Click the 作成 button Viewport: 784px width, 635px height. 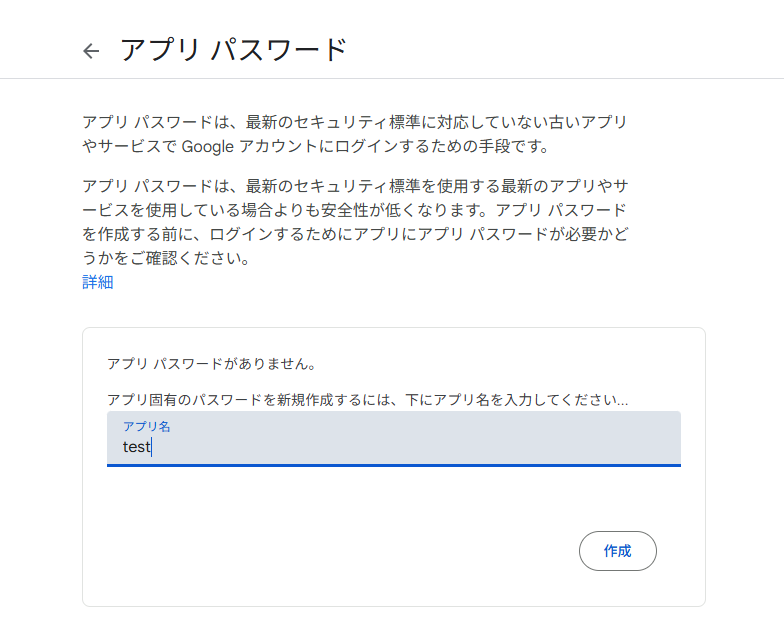coord(618,551)
